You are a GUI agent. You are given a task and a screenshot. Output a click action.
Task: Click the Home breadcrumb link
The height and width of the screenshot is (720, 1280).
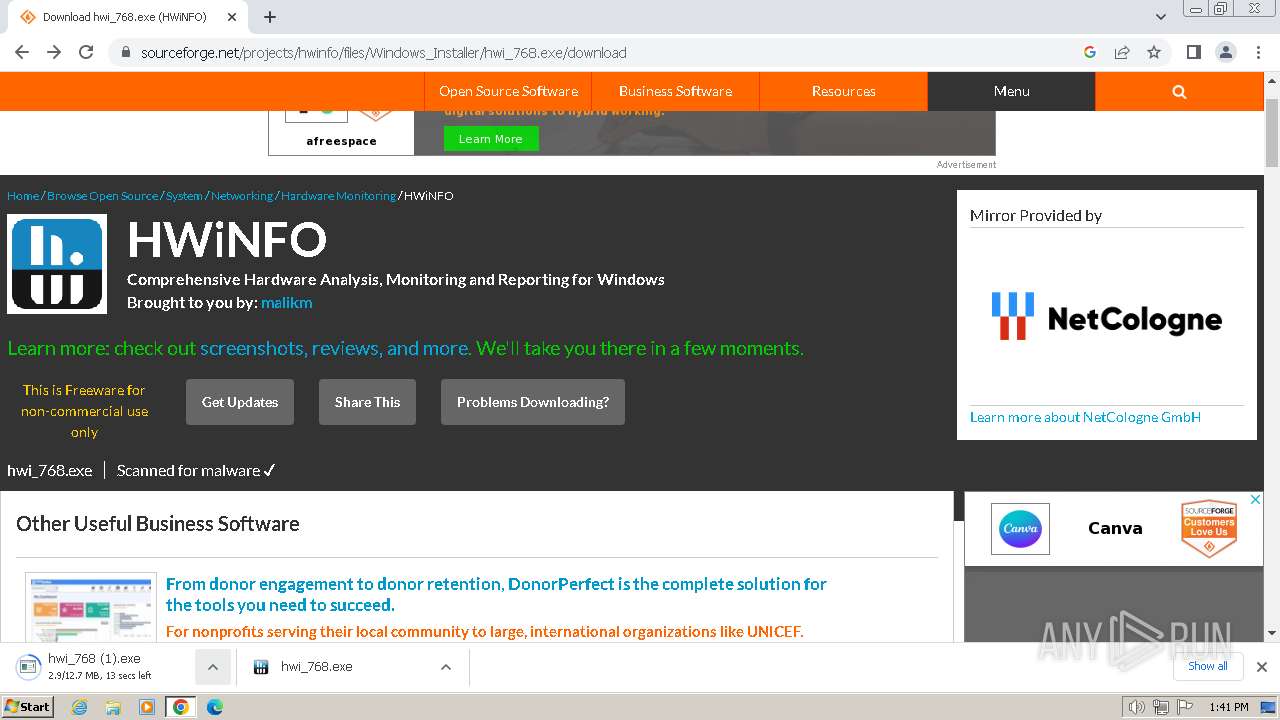coord(23,196)
